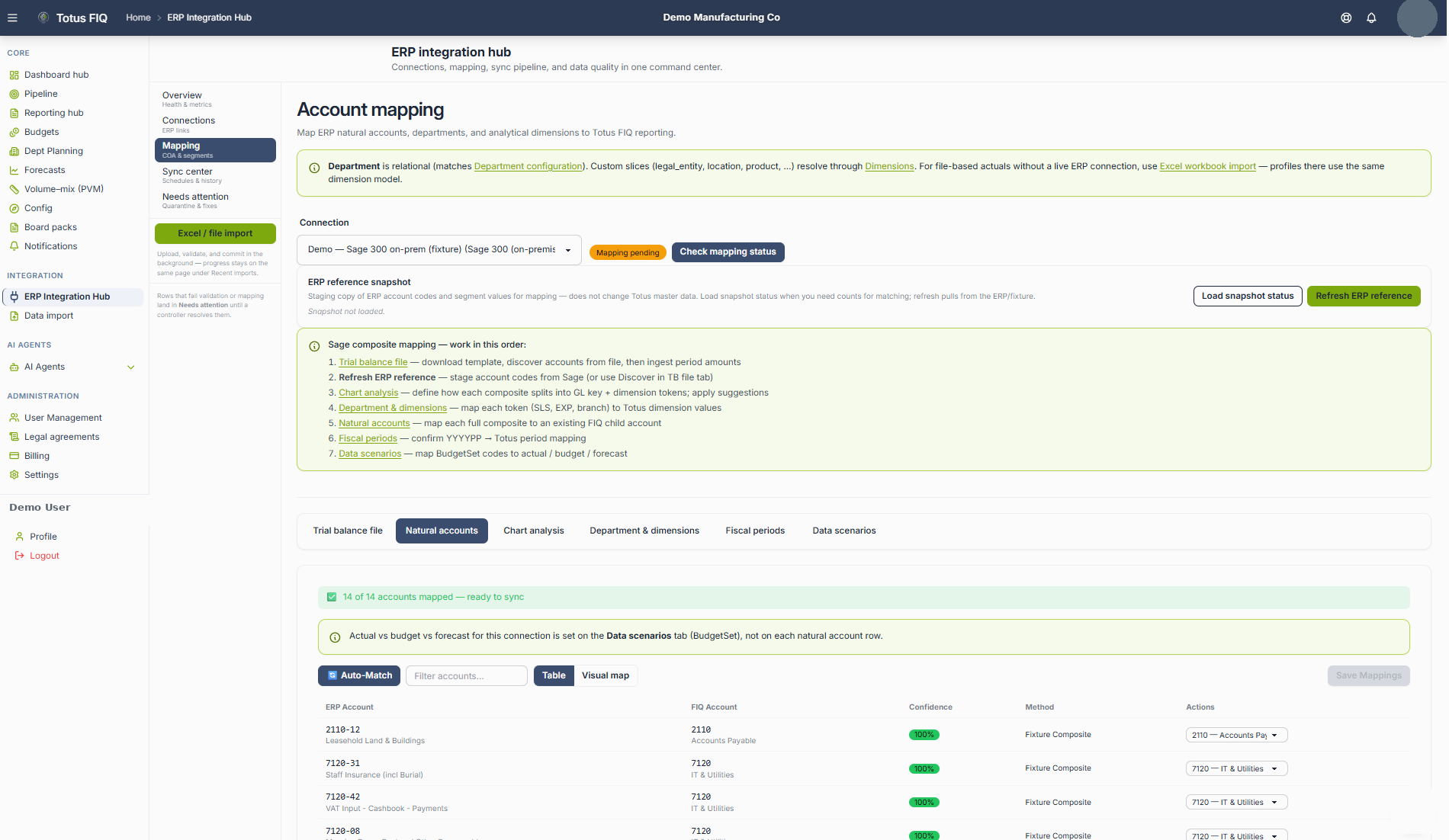Image resolution: width=1449 pixels, height=840 pixels.
Task: Click the Save Mappings button
Action: [x=1368, y=675]
